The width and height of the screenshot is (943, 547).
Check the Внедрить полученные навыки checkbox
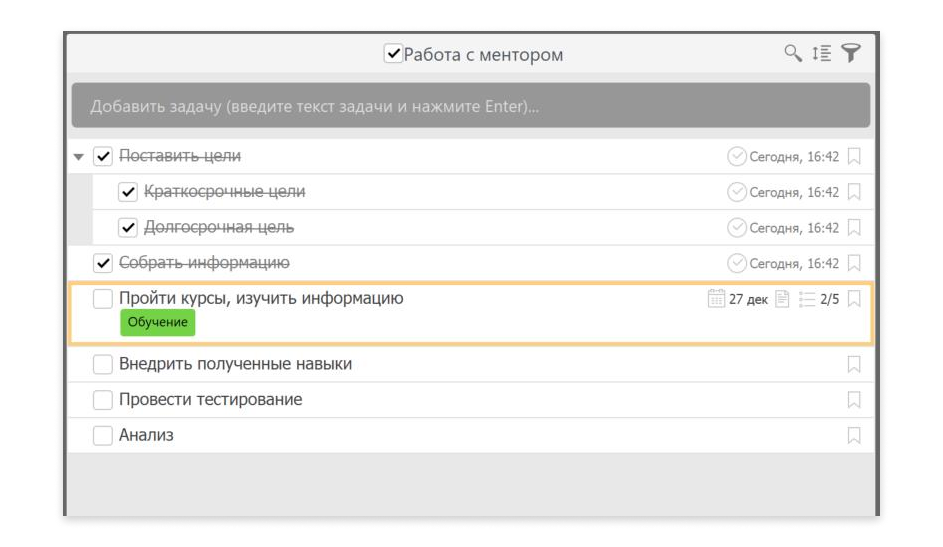(103, 364)
